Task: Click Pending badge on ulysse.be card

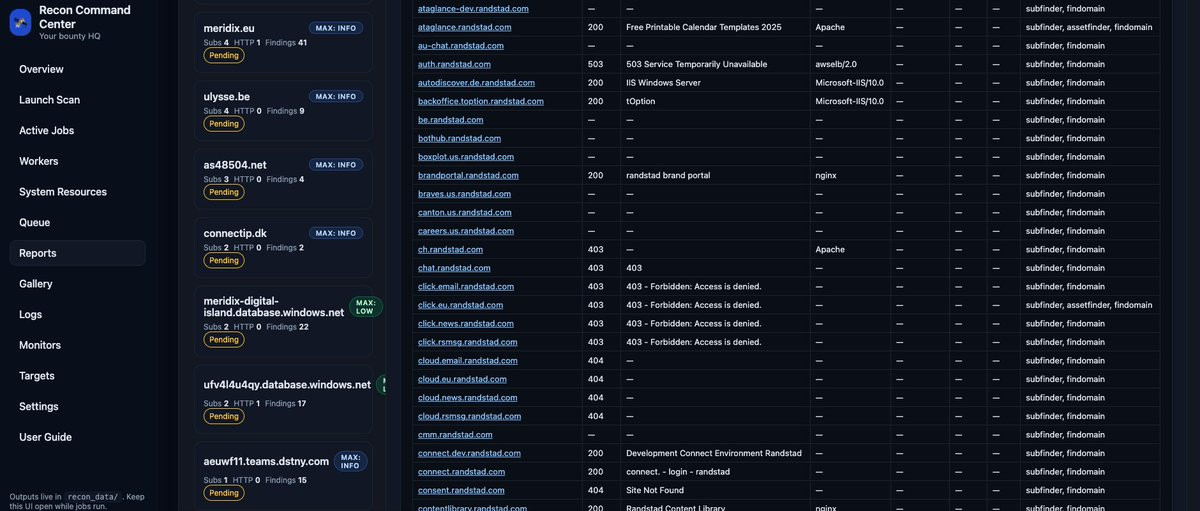Action: (x=224, y=124)
